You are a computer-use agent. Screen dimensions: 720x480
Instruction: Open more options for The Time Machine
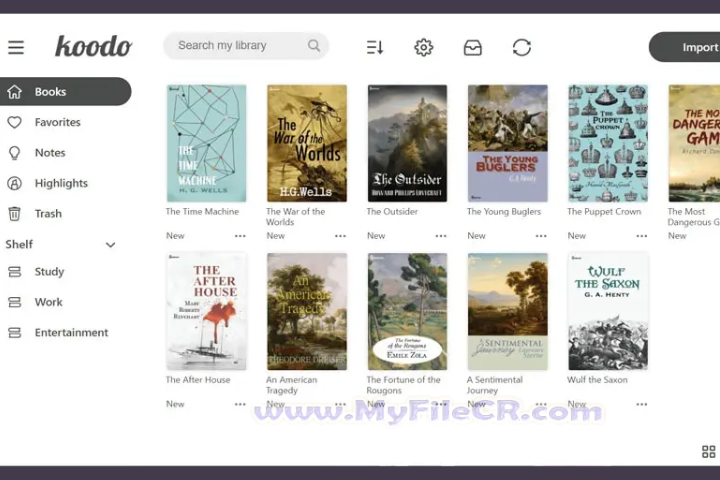click(x=240, y=236)
